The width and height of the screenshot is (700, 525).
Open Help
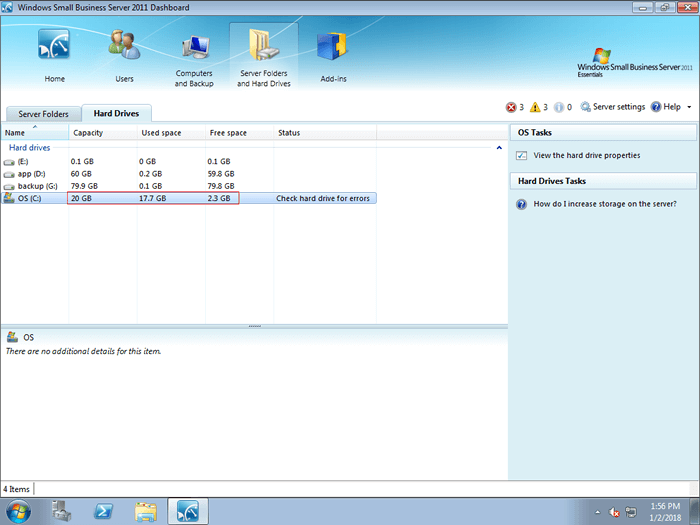tap(672, 107)
